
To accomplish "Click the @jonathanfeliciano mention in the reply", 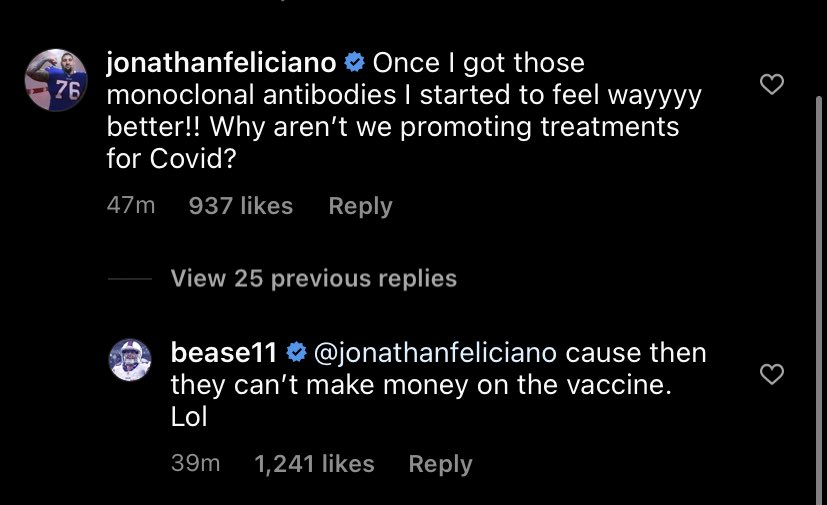I will pos(435,353).
